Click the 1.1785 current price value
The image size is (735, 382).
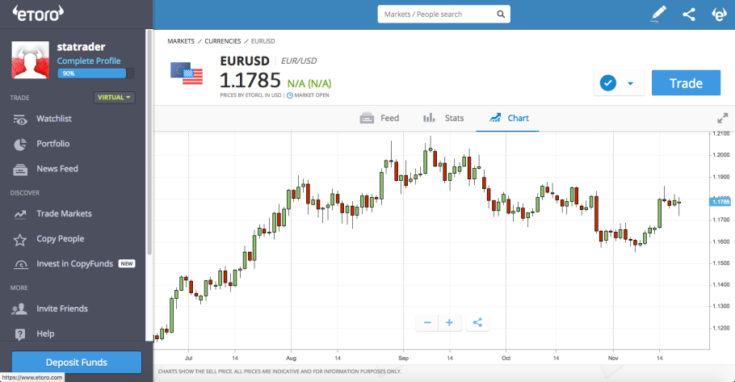[250, 81]
